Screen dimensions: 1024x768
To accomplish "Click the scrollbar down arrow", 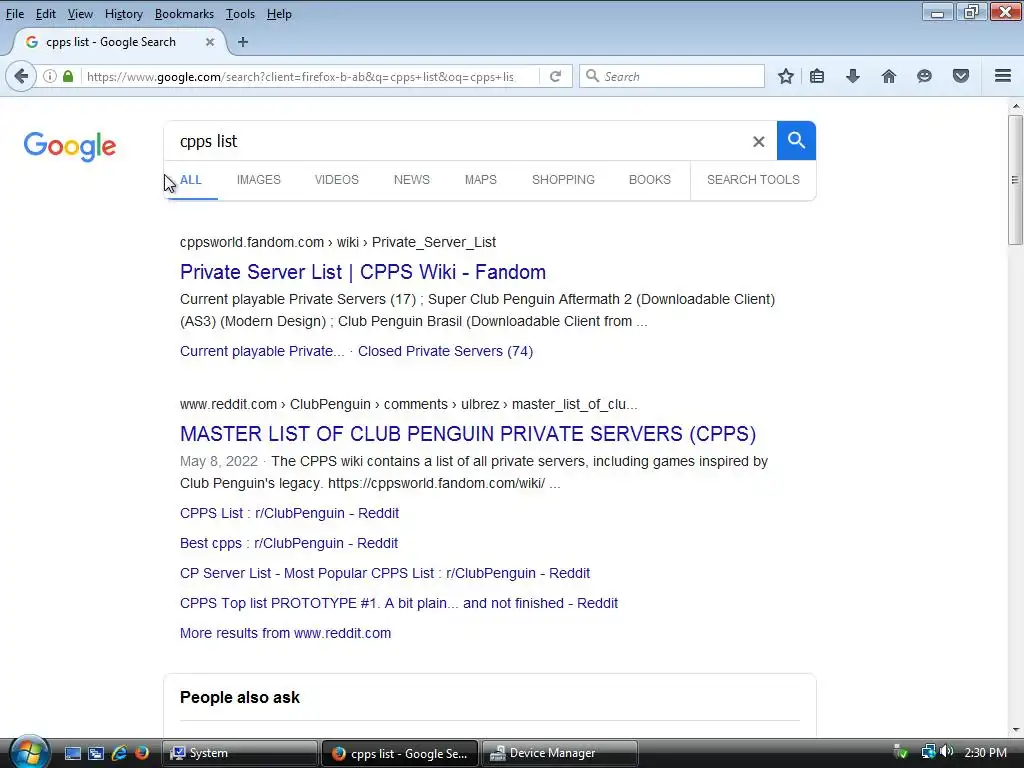I will point(1015,729).
